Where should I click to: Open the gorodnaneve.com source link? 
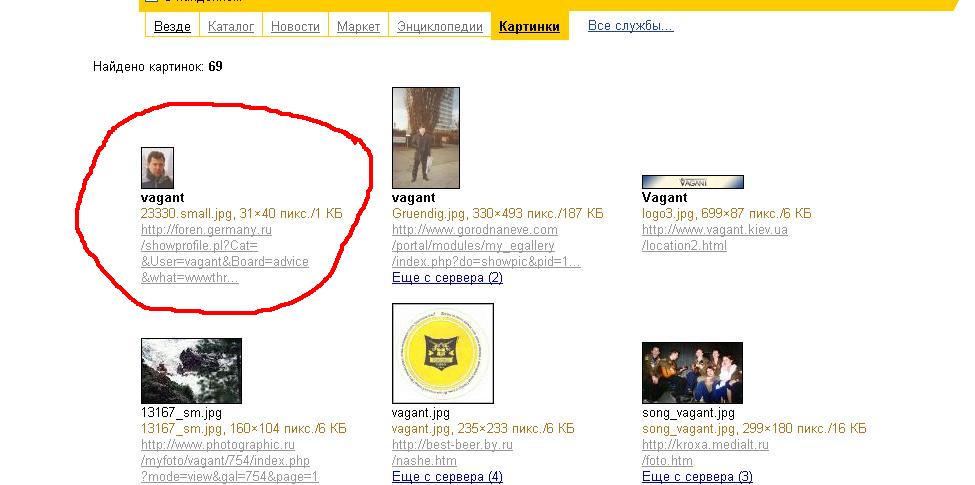coord(474,230)
